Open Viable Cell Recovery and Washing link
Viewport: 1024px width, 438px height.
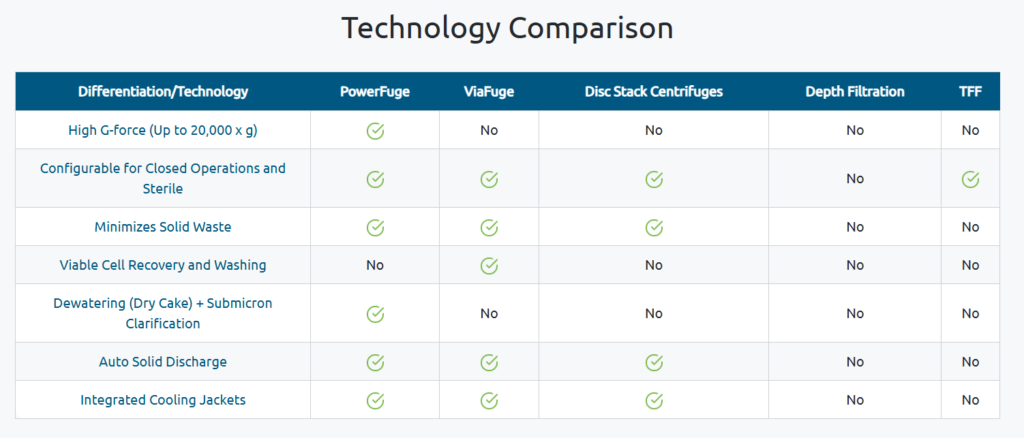click(x=163, y=266)
